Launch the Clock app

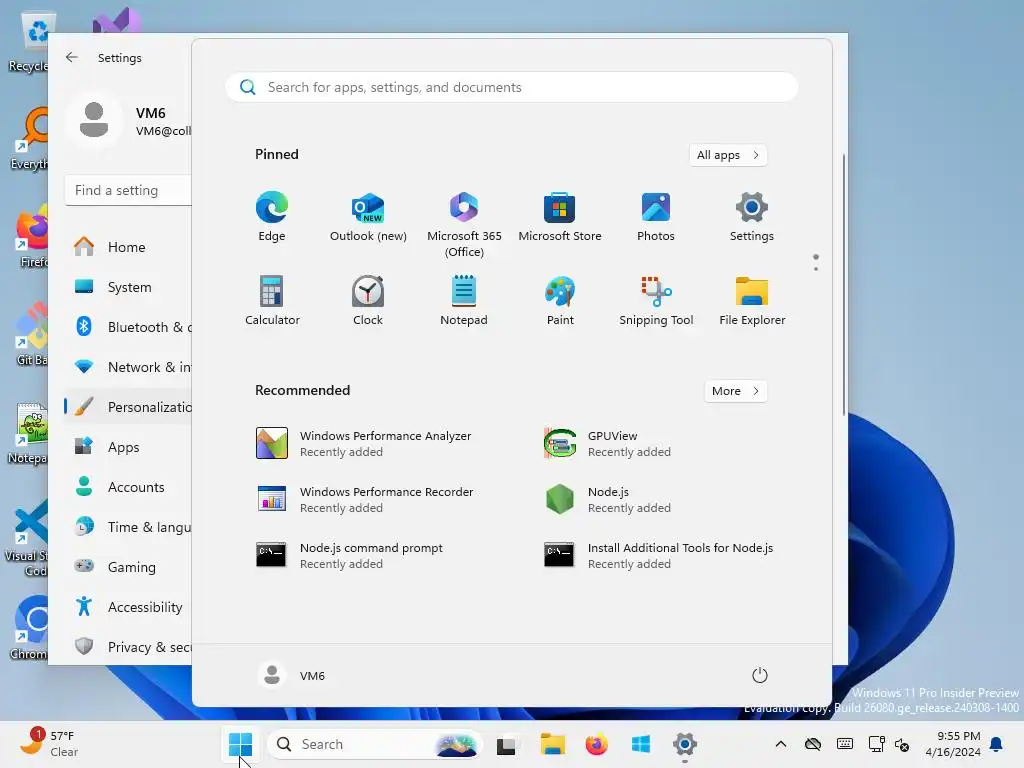tap(368, 300)
